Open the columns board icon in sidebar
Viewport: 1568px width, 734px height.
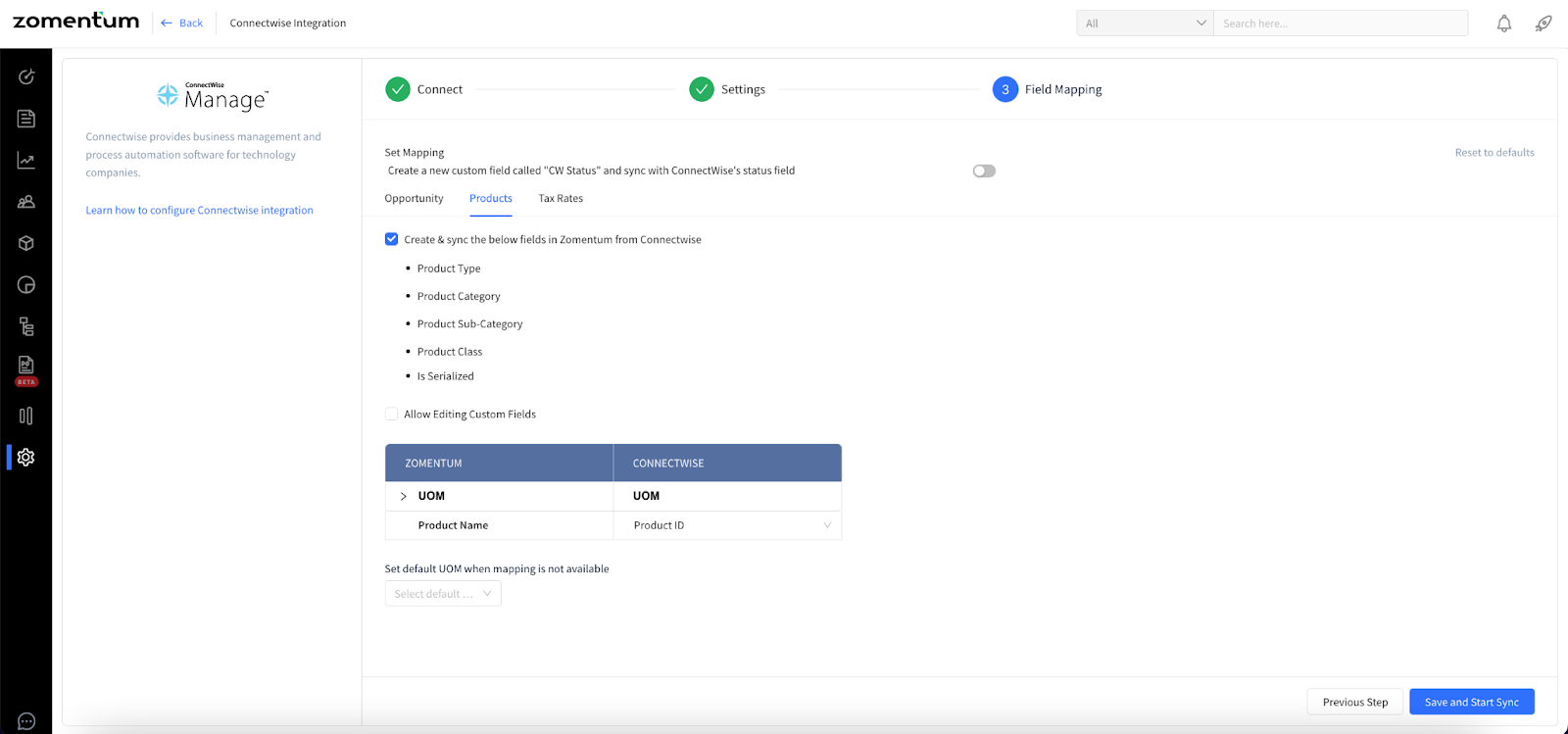click(x=26, y=416)
